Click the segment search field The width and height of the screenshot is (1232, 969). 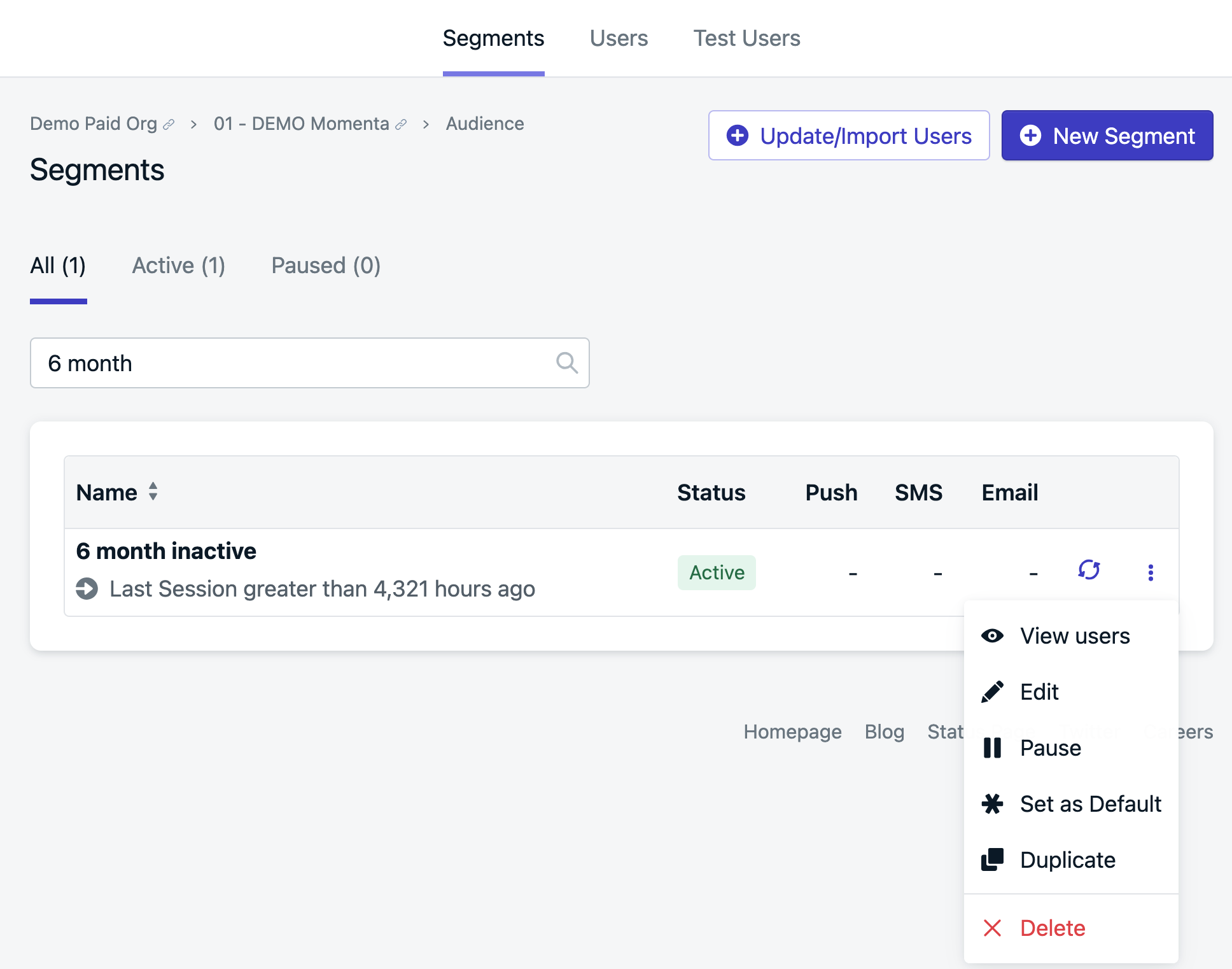coord(293,363)
